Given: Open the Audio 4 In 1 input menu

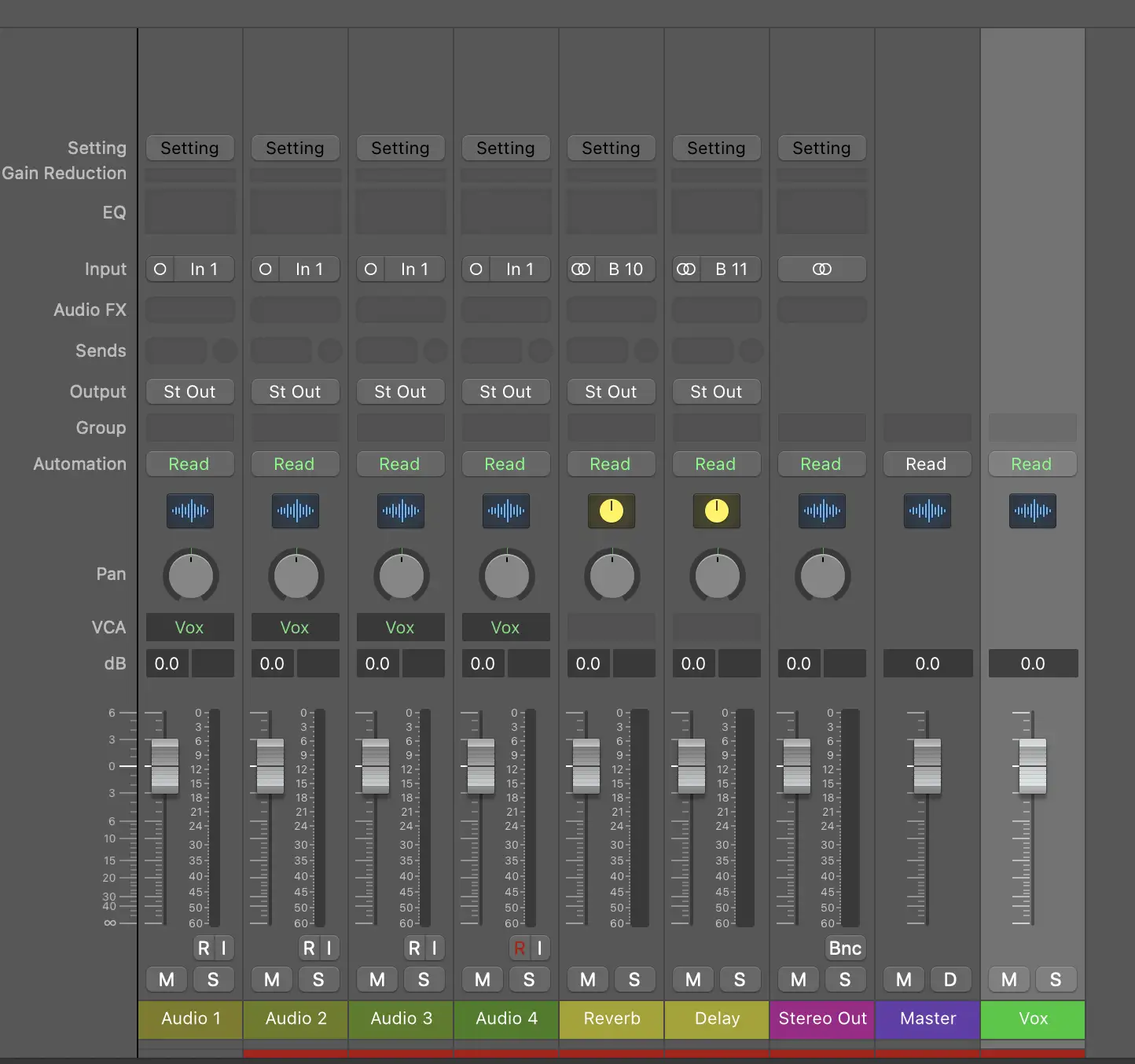Looking at the screenshot, I should pyautogui.click(x=520, y=270).
